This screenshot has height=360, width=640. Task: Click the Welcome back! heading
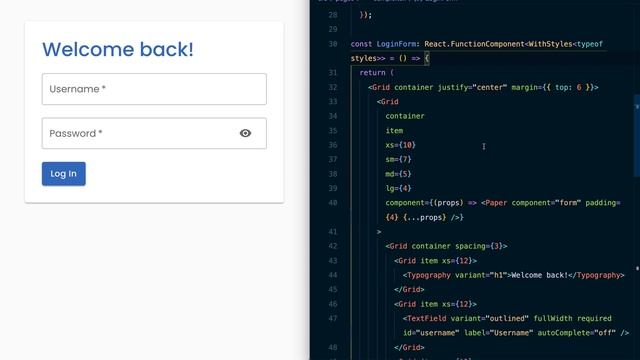(x=118, y=49)
